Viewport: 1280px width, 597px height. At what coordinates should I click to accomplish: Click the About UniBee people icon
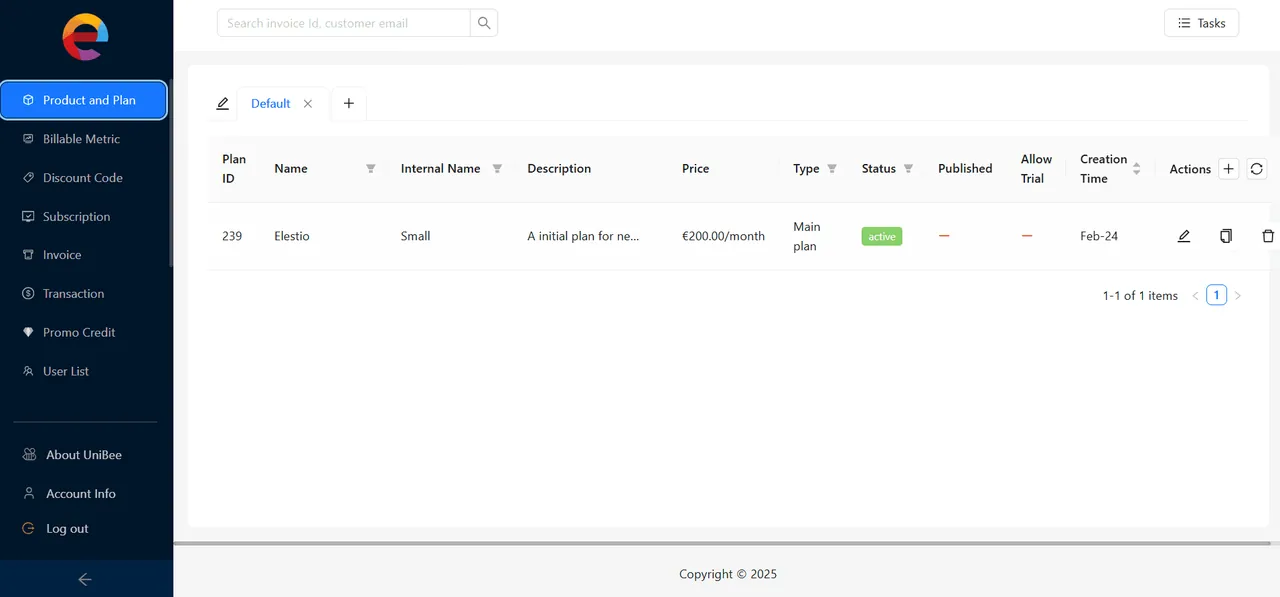coord(29,455)
